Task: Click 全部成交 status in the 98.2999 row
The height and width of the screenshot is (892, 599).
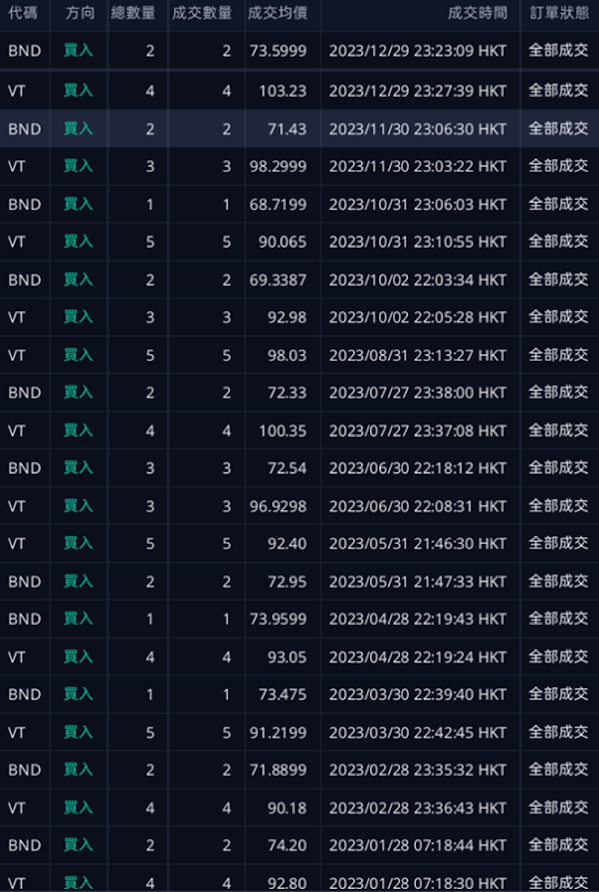Action: point(559,166)
